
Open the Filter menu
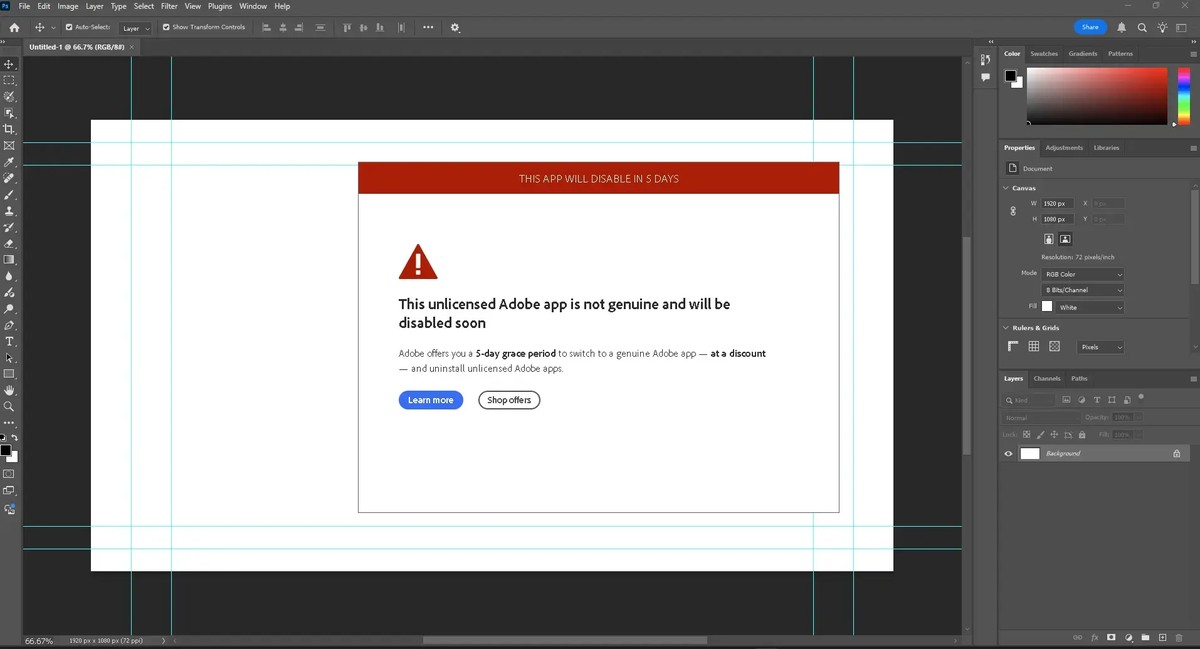[x=169, y=6]
